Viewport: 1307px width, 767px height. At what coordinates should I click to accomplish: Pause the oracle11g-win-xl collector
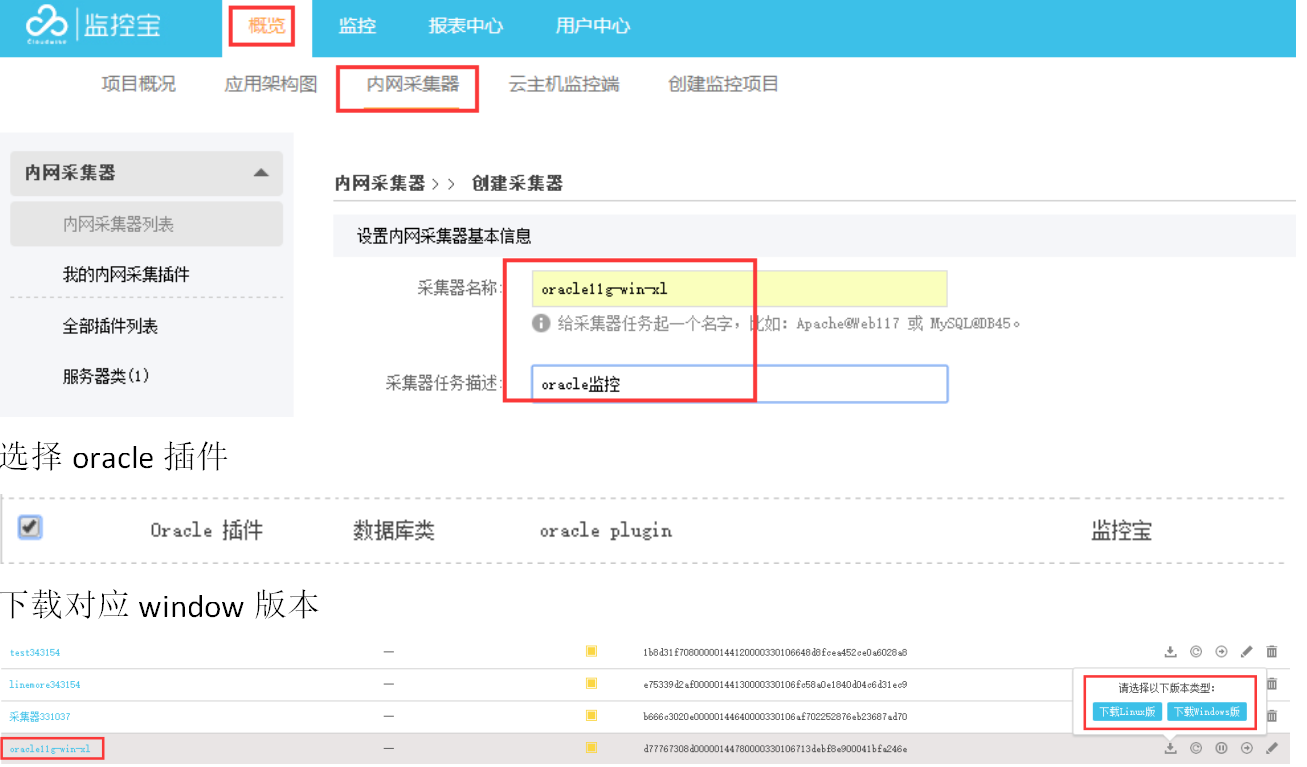click(1221, 748)
